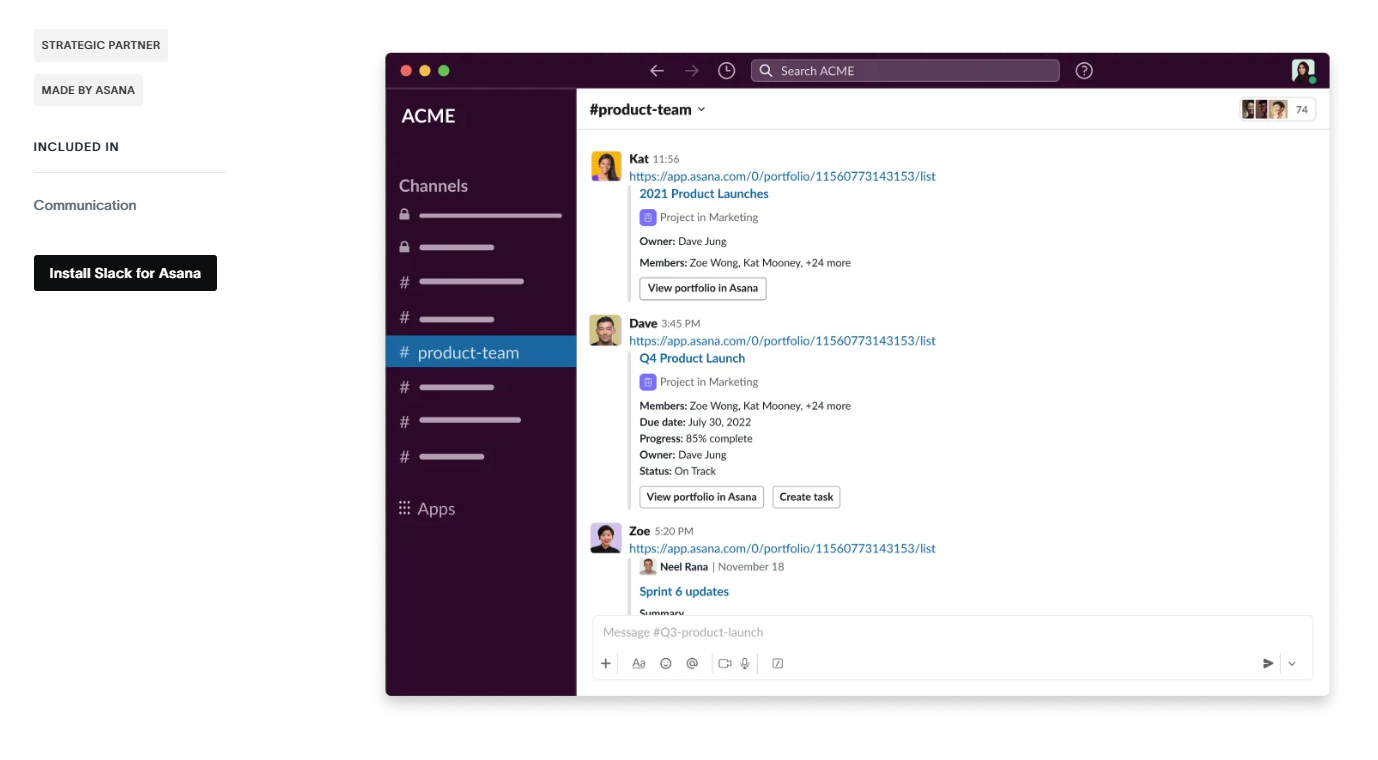Expand the #product-team channel dropdown arrow
This screenshot has height=760, width=1378.
[702, 109]
